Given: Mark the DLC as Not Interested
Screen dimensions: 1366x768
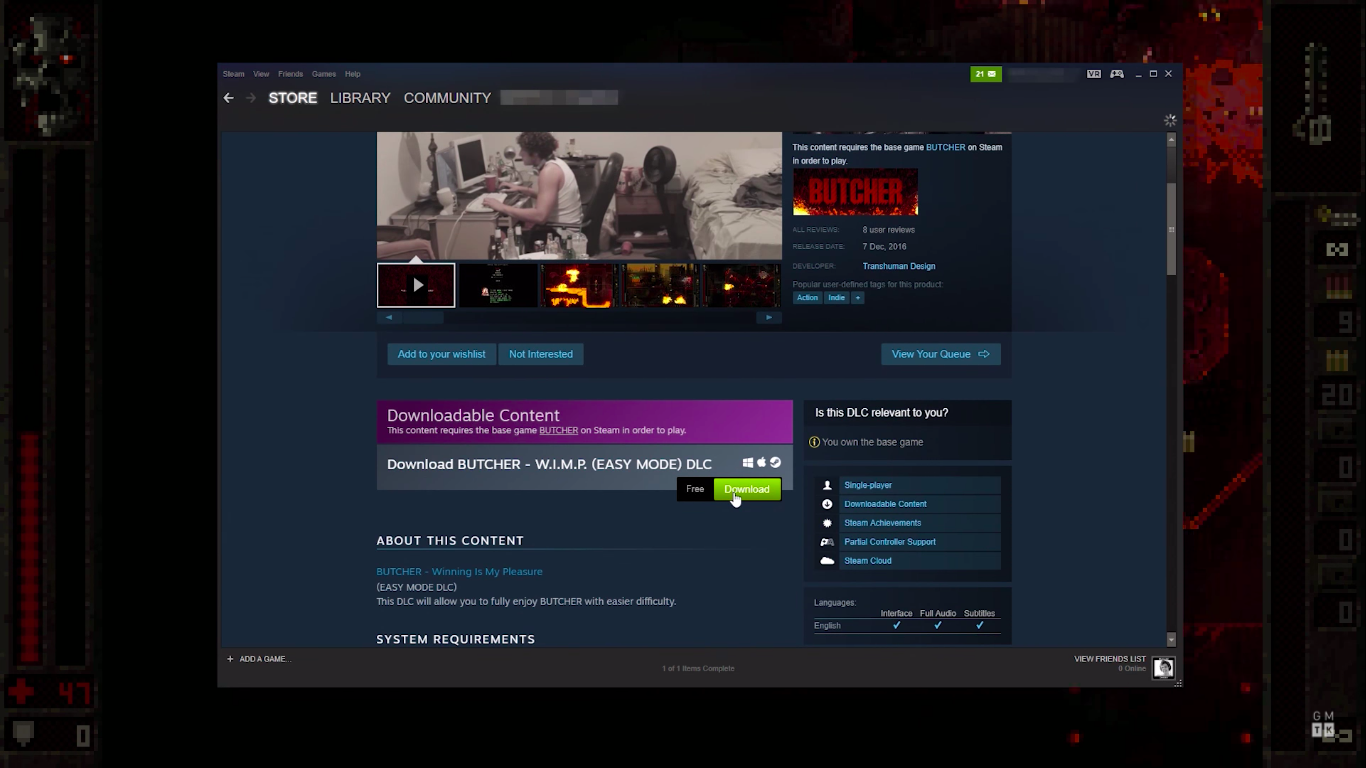Looking at the screenshot, I should click(541, 354).
